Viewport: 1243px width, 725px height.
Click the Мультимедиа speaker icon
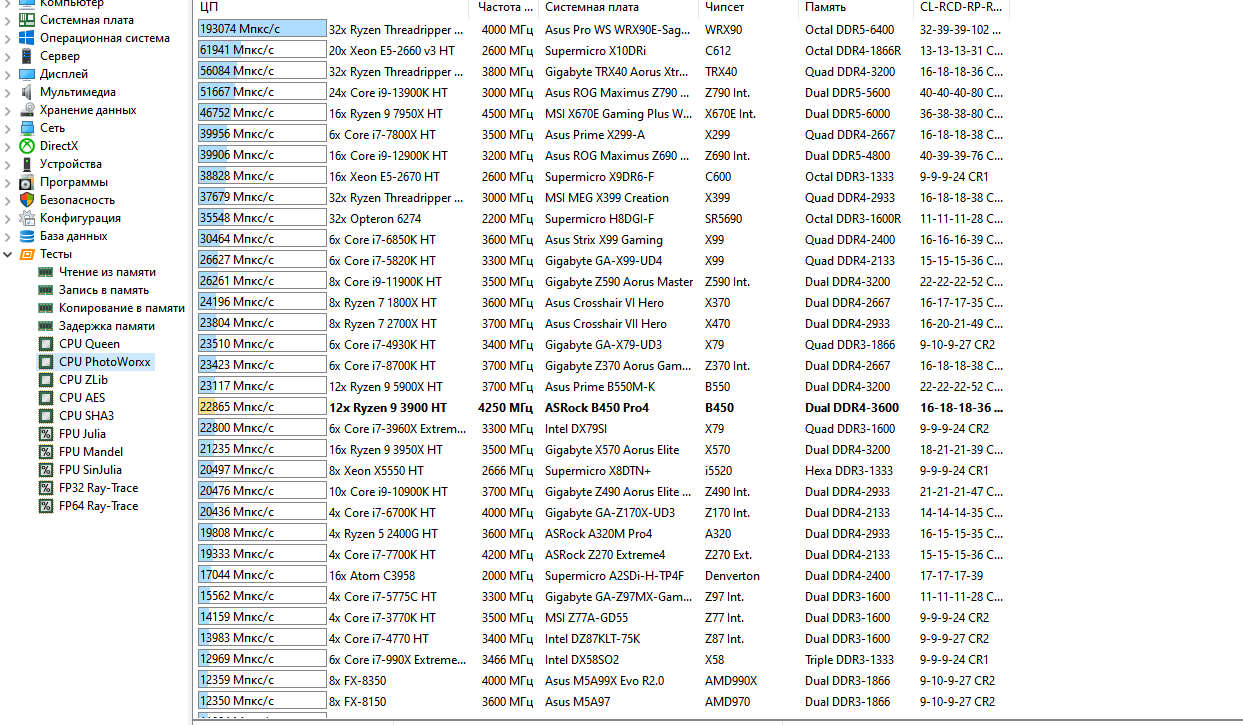click(x=27, y=92)
